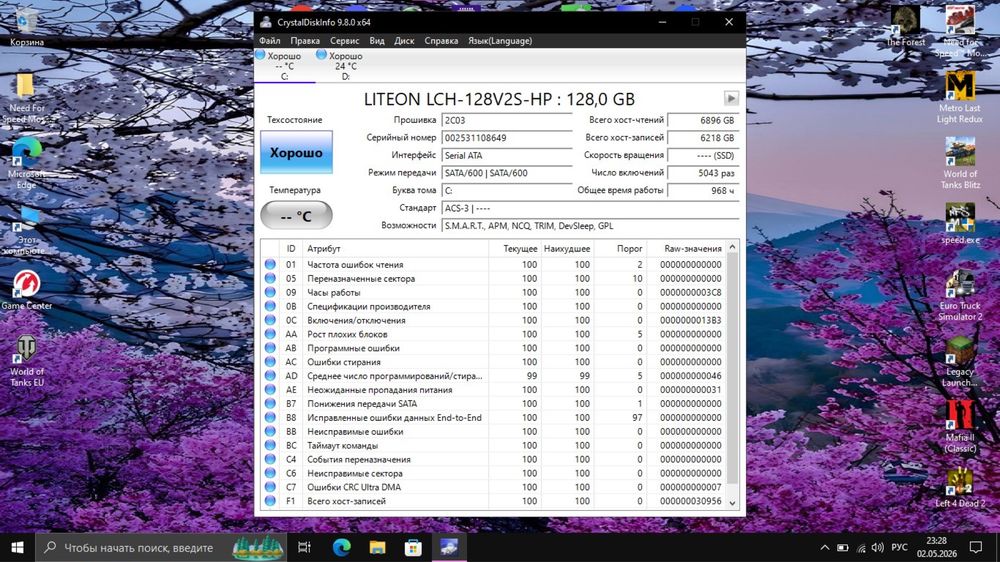Select disk D: tab at 24 °C
This screenshot has width=1000, height=562.
tap(345, 66)
